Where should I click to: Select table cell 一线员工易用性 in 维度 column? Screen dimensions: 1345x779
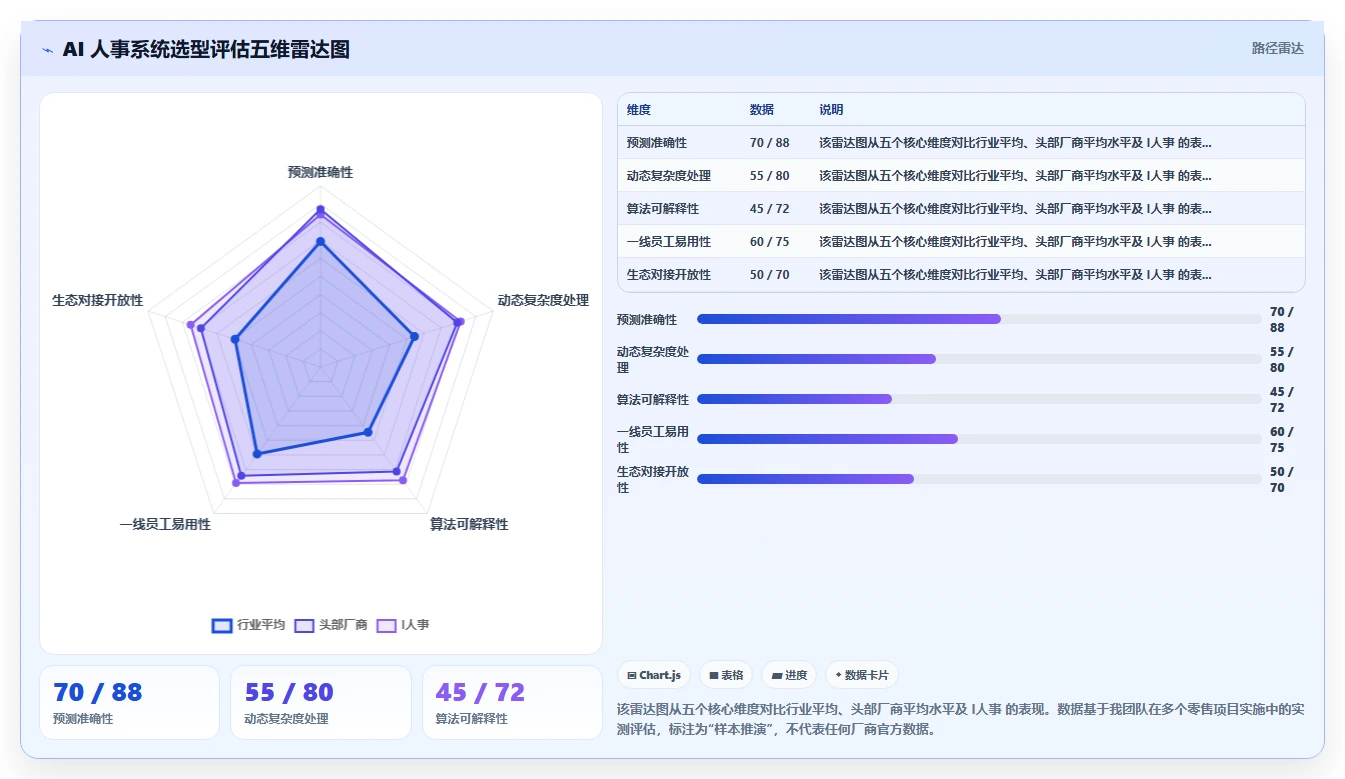[x=669, y=242]
